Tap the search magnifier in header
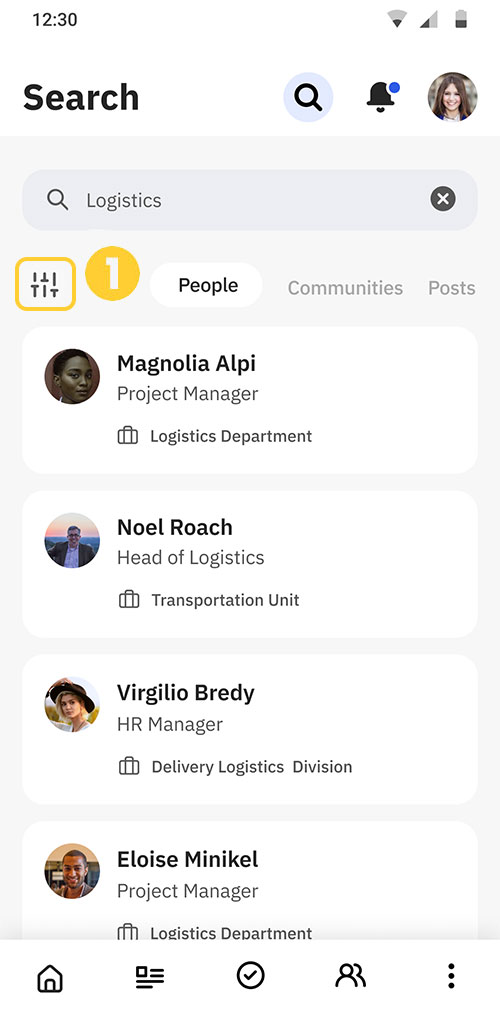 pyautogui.click(x=308, y=97)
